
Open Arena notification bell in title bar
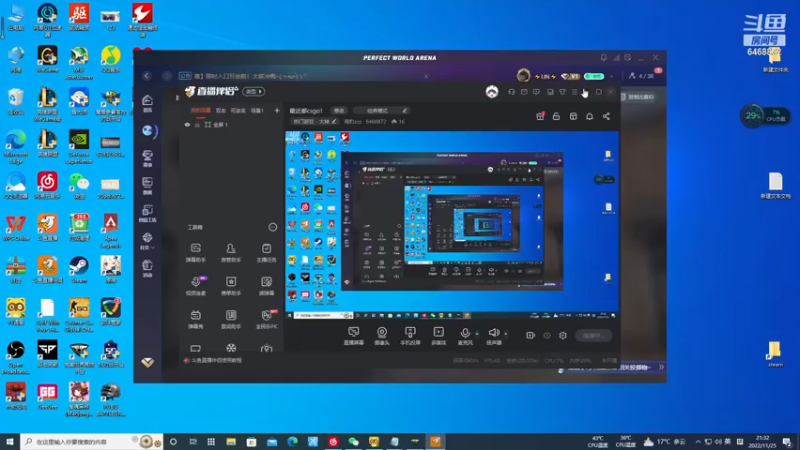pos(604,58)
